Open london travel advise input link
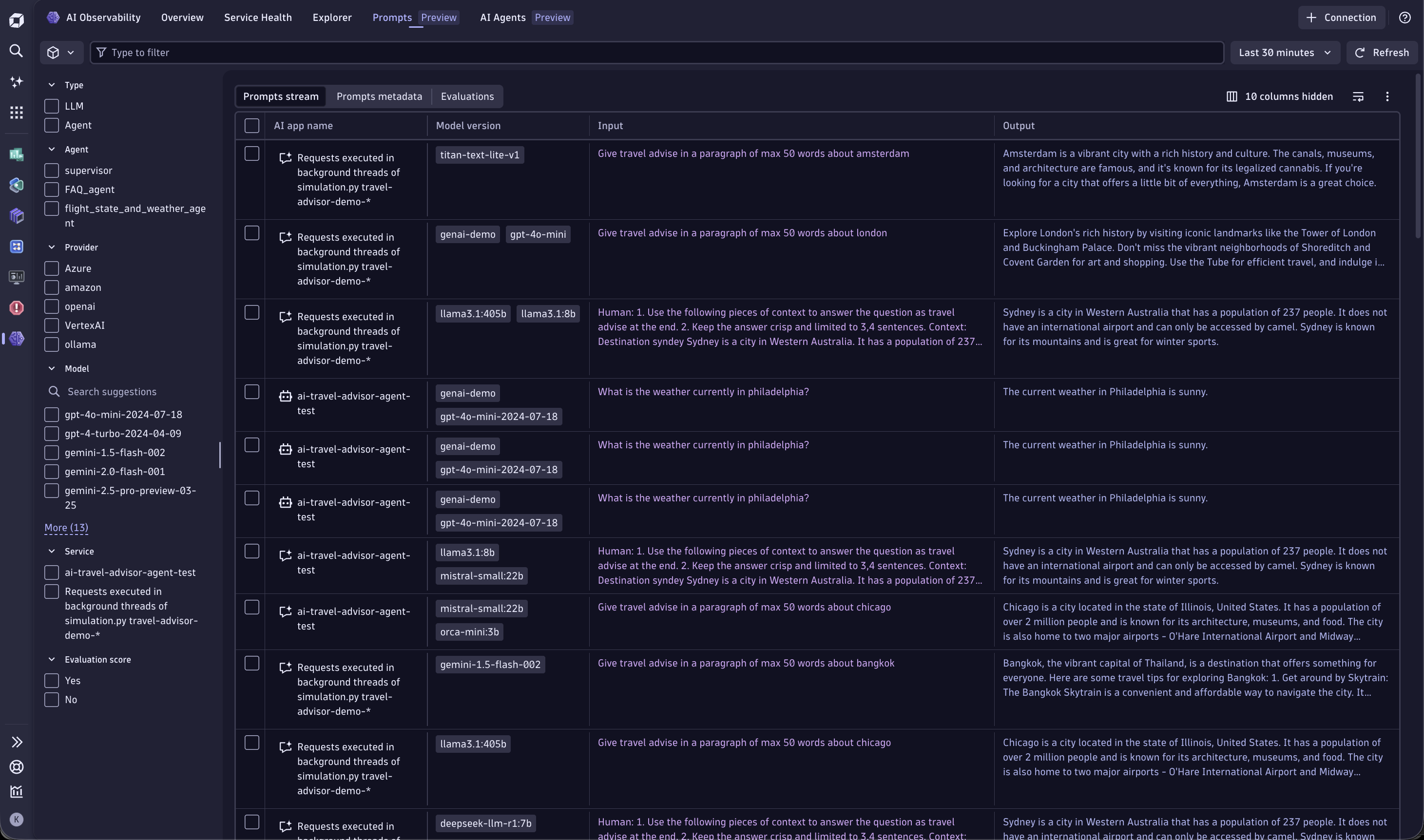The height and width of the screenshot is (840, 1424). (x=742, y=233)
